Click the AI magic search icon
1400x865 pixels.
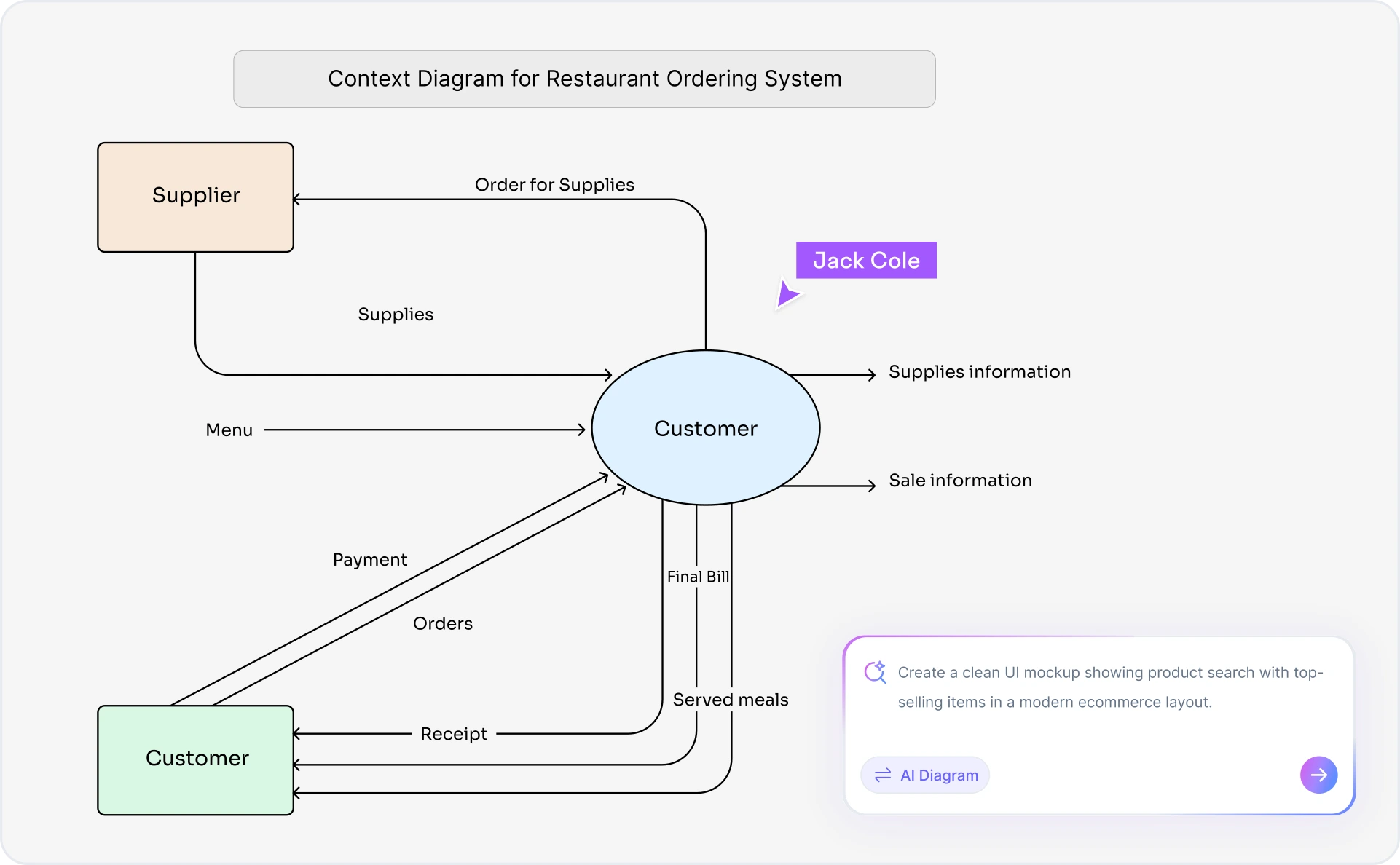[x=876, y=673]
